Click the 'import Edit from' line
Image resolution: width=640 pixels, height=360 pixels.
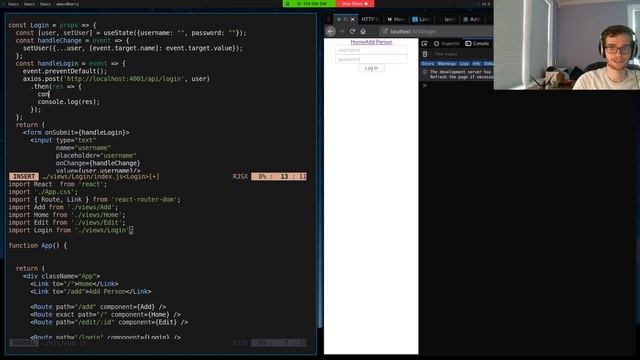click(x=67, y=222)
